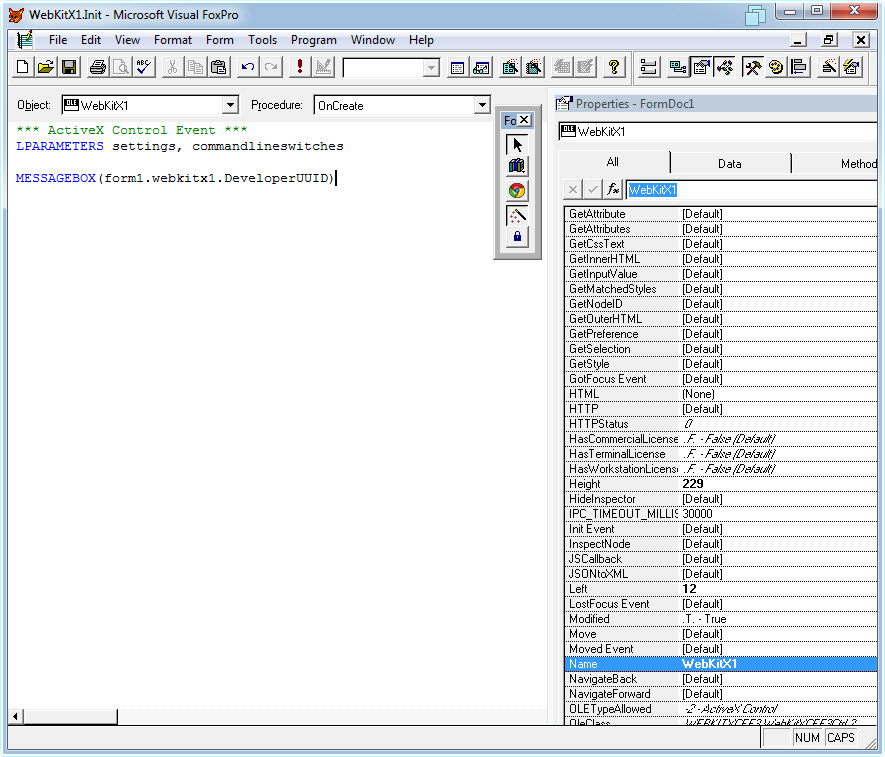Click the View Classes books icon
The image size is (885, 757).
point(517,167)
